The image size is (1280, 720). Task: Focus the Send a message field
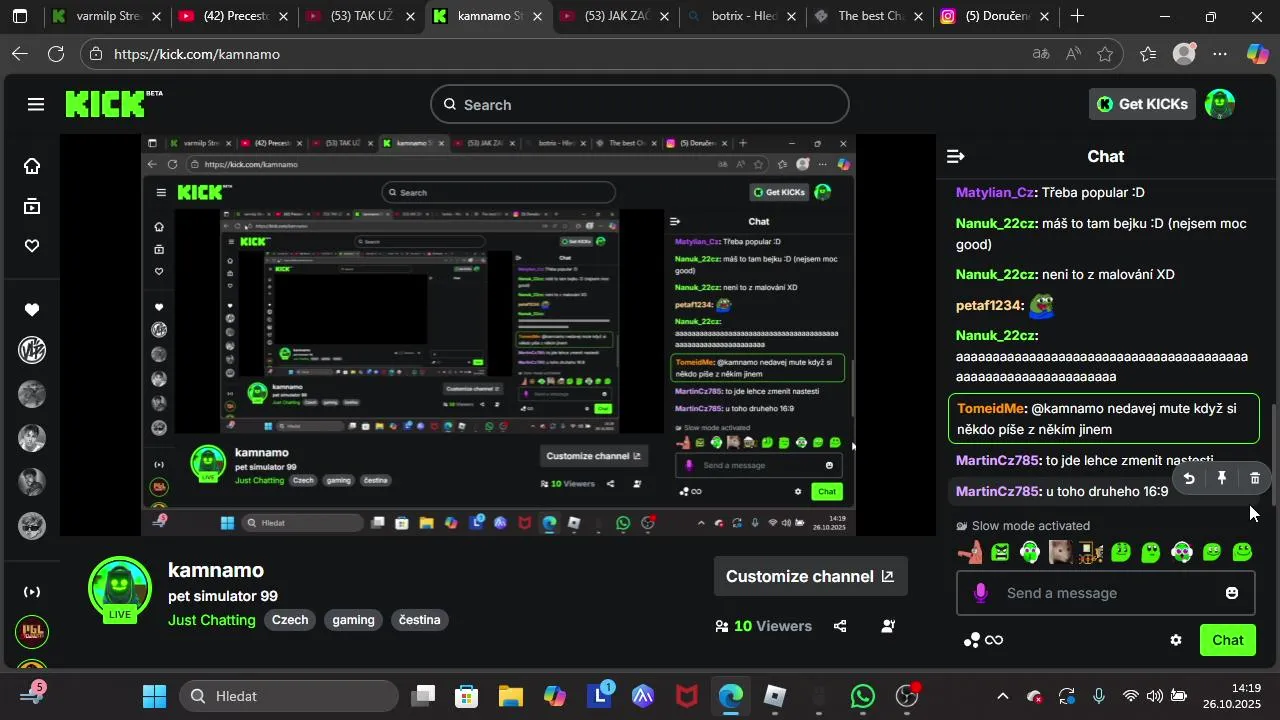1106,593
